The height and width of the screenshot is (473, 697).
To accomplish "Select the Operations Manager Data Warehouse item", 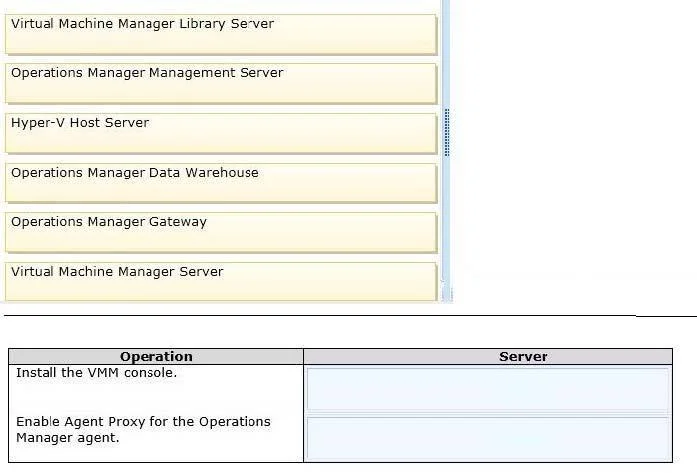I will [221, 183].
